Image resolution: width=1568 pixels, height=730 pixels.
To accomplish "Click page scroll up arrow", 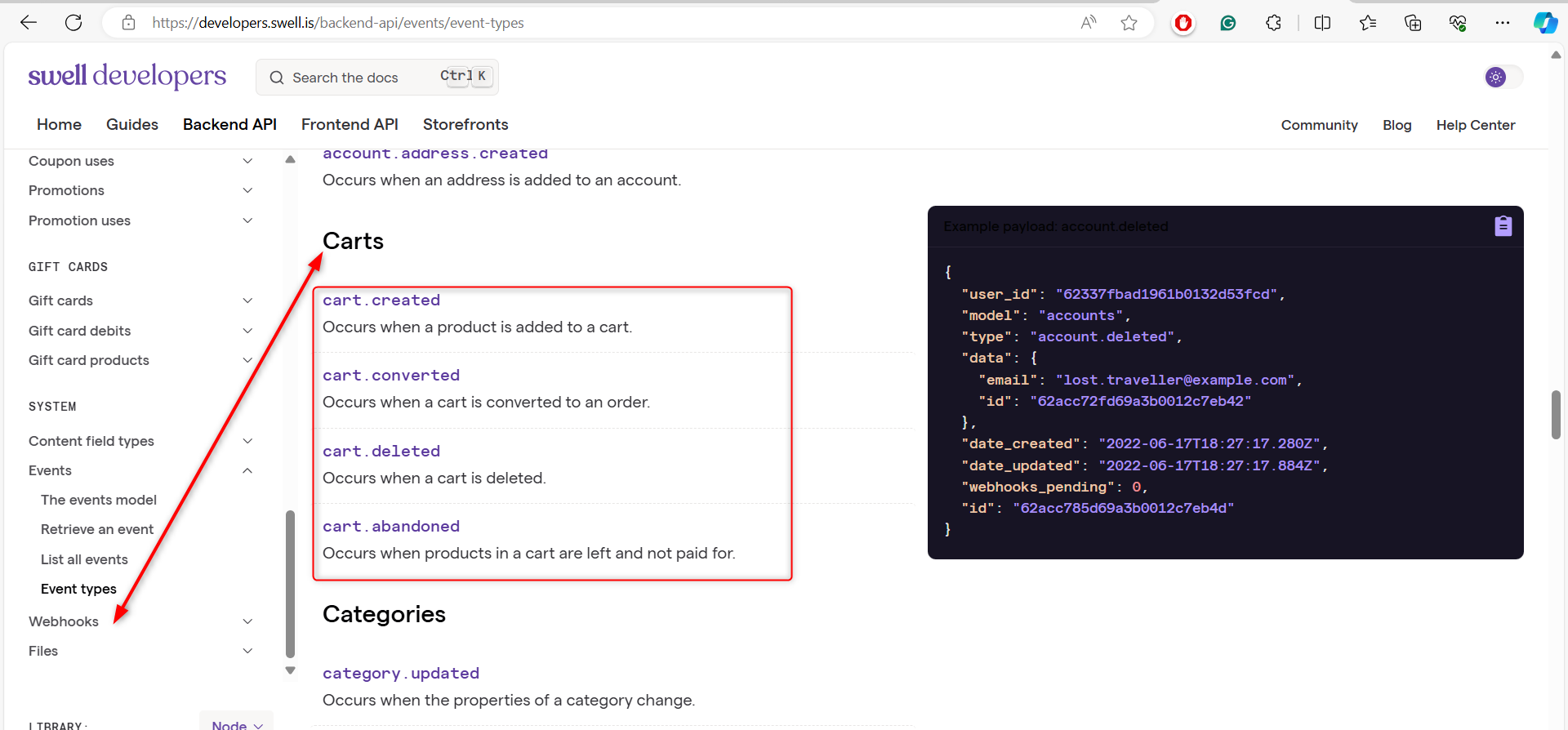I will pos(1556,55).
